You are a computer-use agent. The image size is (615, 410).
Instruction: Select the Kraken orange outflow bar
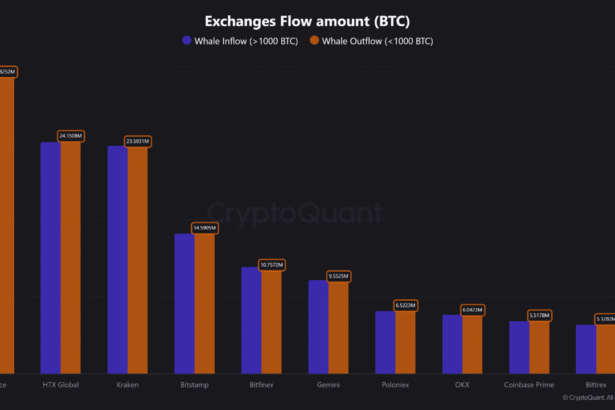click(138, 260)
